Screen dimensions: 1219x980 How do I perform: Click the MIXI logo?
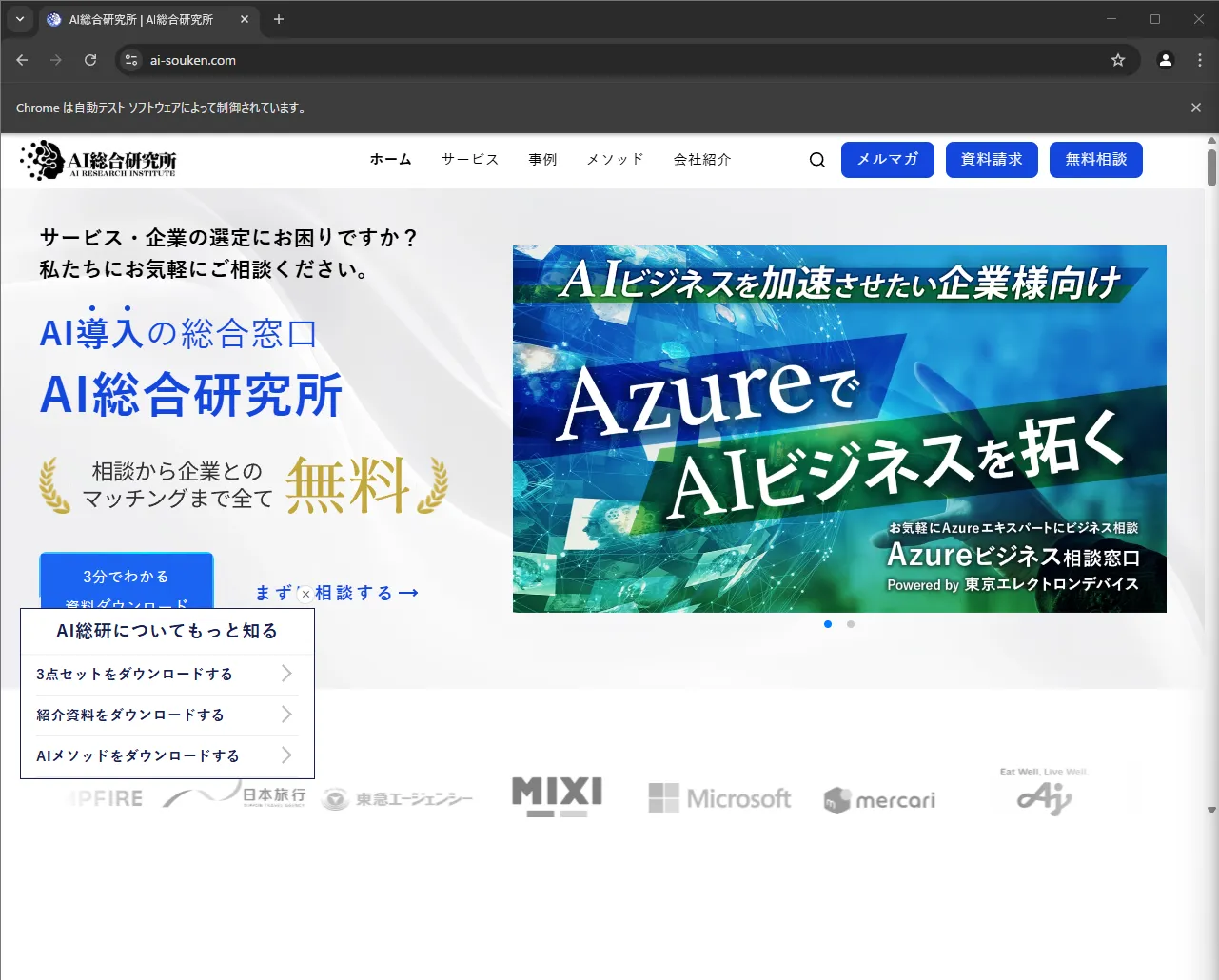pos(558,796)
